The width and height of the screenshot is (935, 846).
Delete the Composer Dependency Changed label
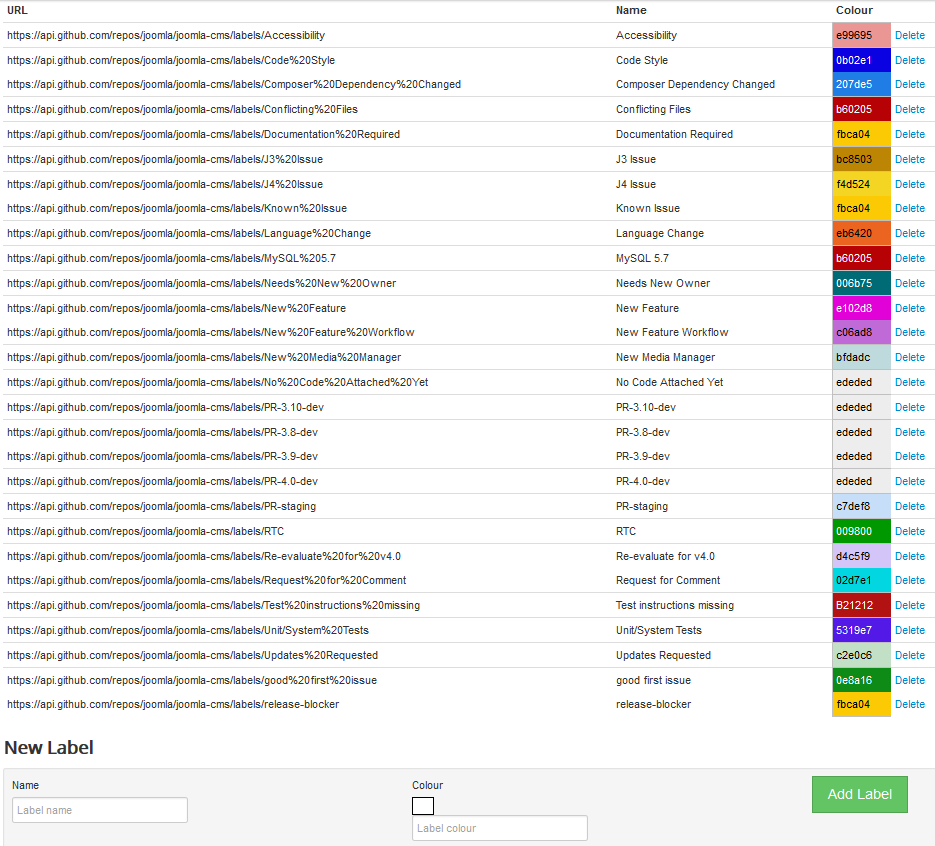[x=909, y=84]
